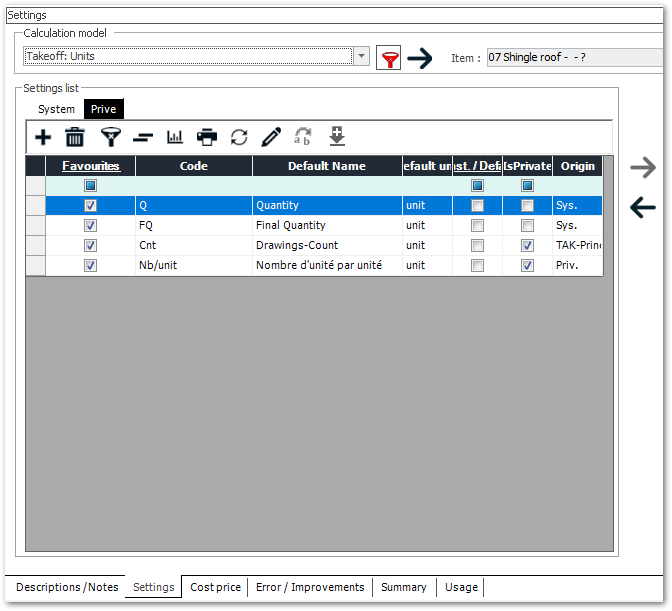The image size is (672, 611).
Task: Toggle Favourites checkbox in Nb/unit row
Action: click(x=91, y=266)
